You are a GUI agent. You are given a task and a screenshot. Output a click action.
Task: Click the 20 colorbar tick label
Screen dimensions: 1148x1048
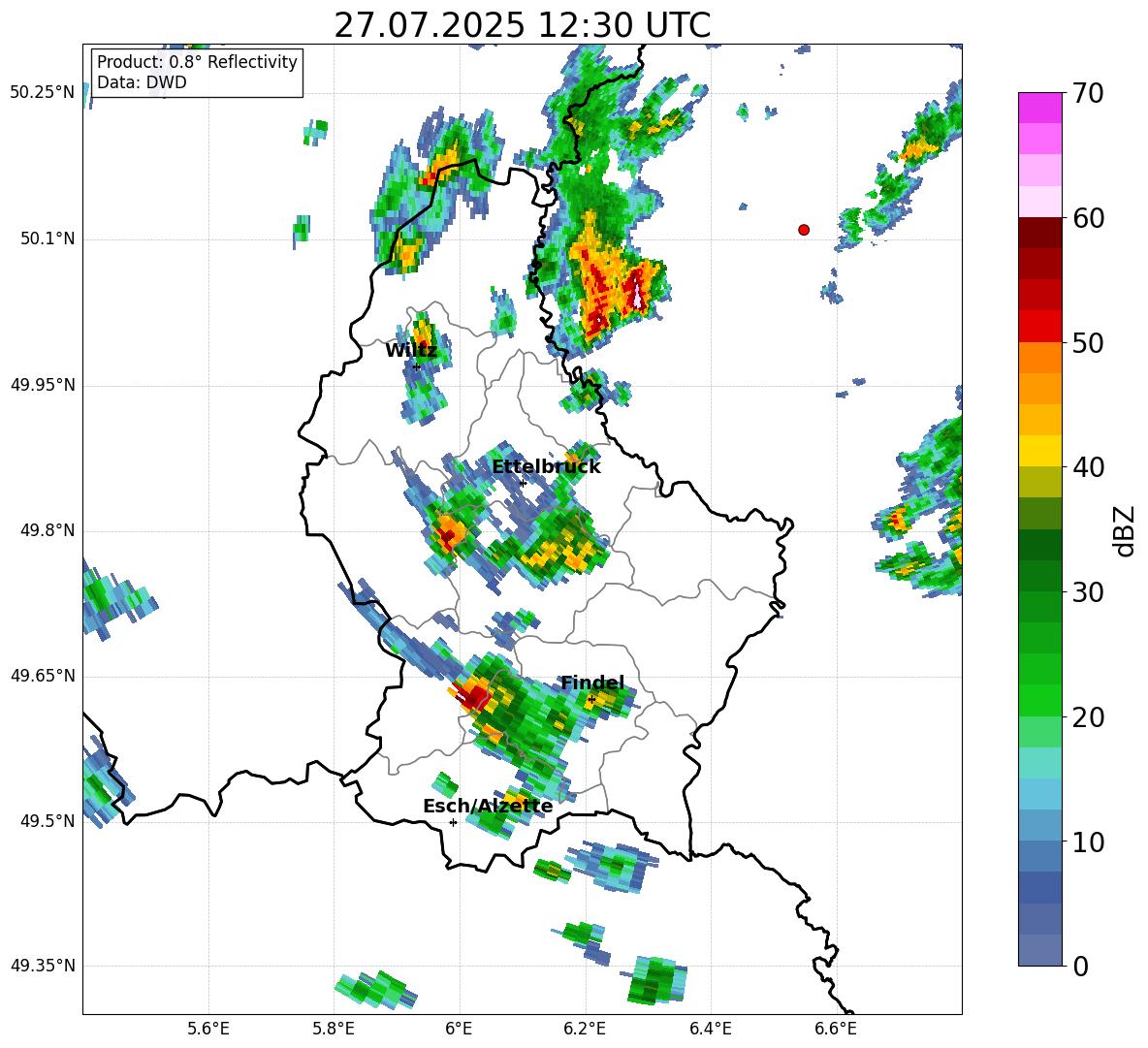click(x=1087, y=716)
